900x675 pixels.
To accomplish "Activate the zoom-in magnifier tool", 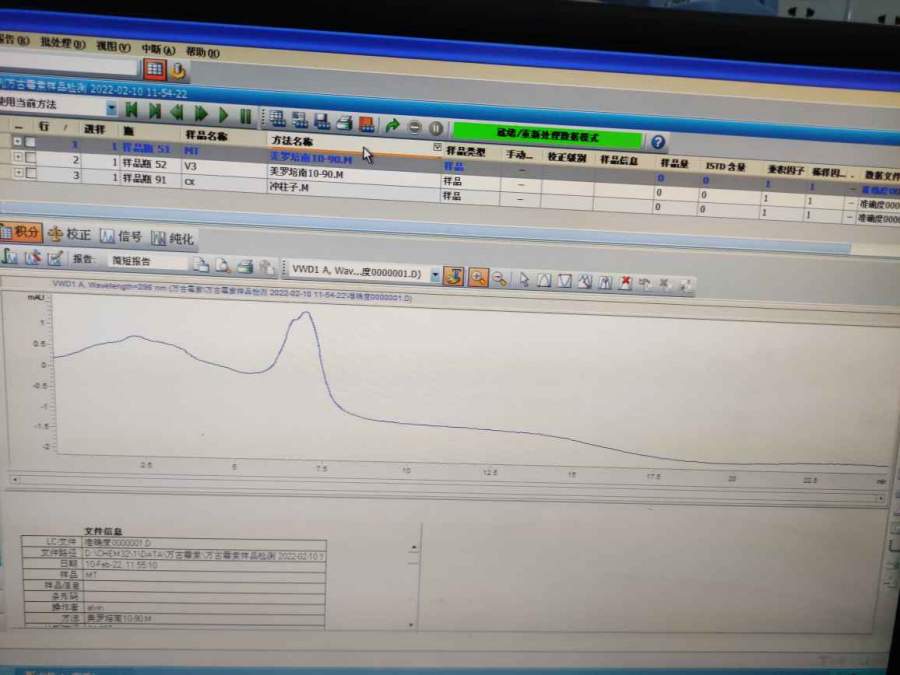I will point(478,278).
